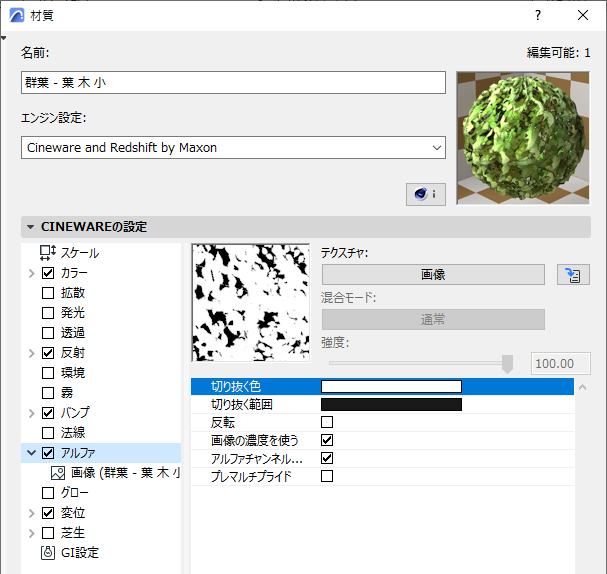Enable the 霧 channel checkbox
607x574 pixels.
(x=48, y=393)
